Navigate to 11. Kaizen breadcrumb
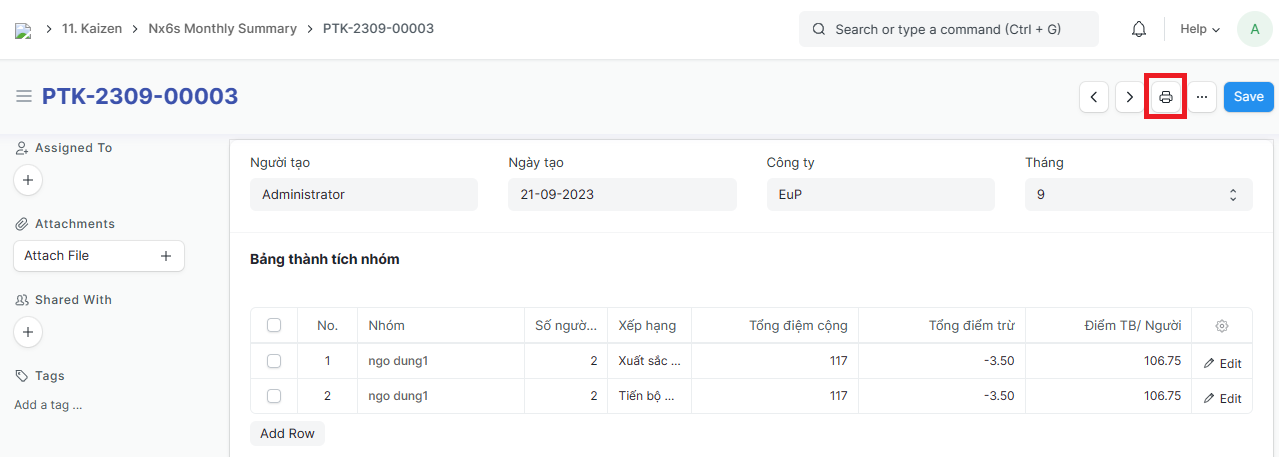 (x=92, y=29)
